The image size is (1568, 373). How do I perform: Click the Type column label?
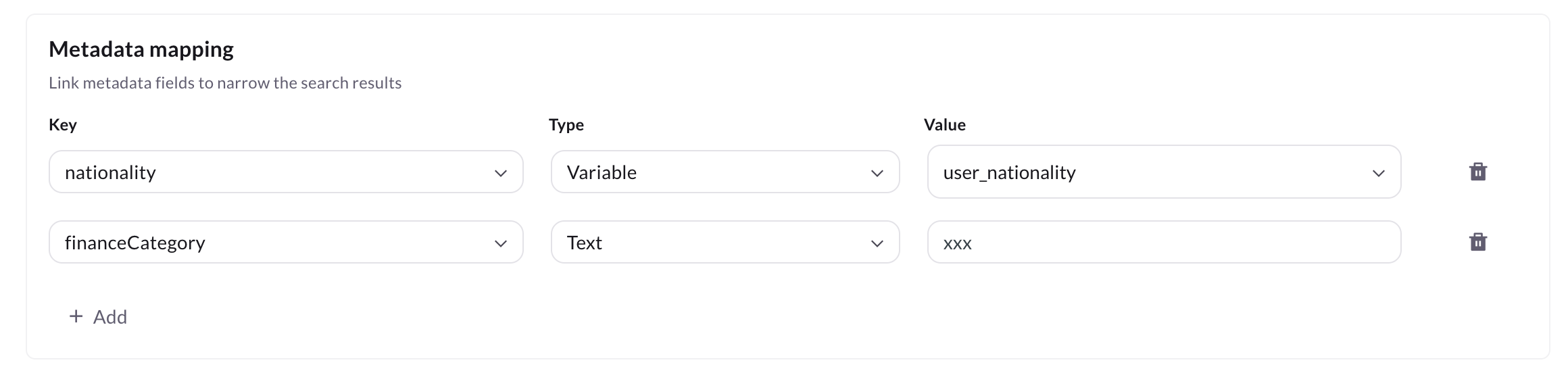[x=566, y=125]
